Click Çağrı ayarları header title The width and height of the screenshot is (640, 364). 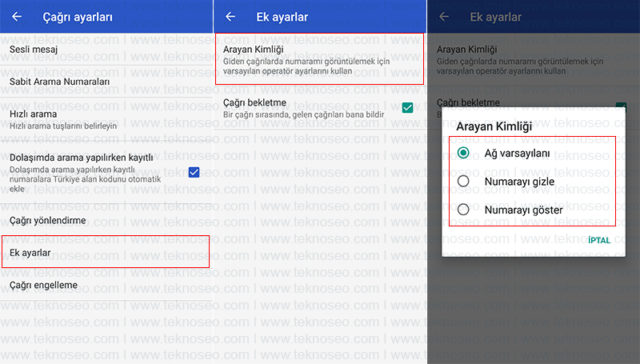pyautogui.click(x=78, y=17)
